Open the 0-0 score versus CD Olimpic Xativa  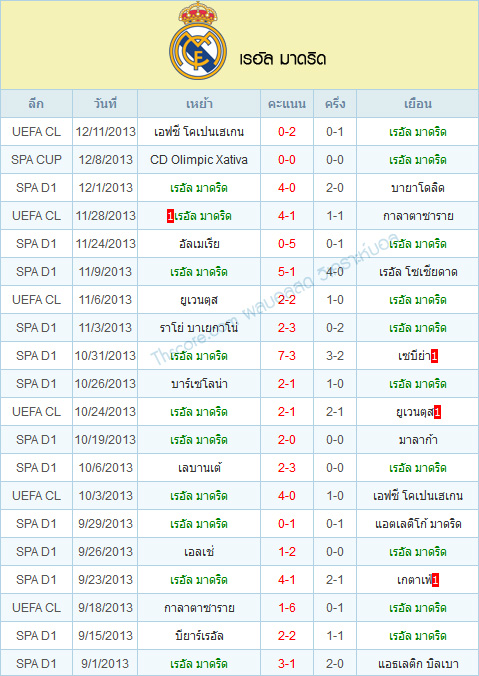(x=287, y=160)
